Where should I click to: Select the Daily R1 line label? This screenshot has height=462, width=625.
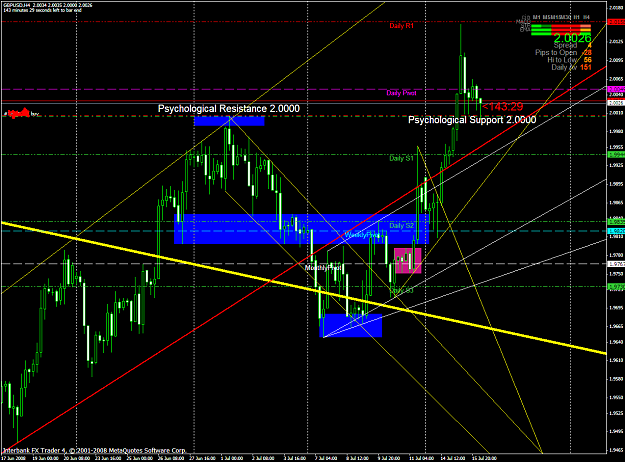[401, 26]
